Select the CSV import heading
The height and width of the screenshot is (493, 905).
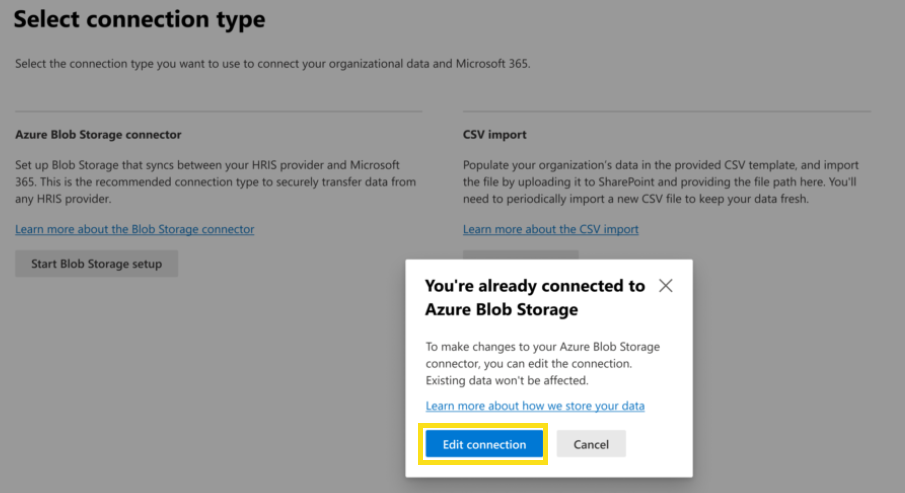tap(495, 135)
